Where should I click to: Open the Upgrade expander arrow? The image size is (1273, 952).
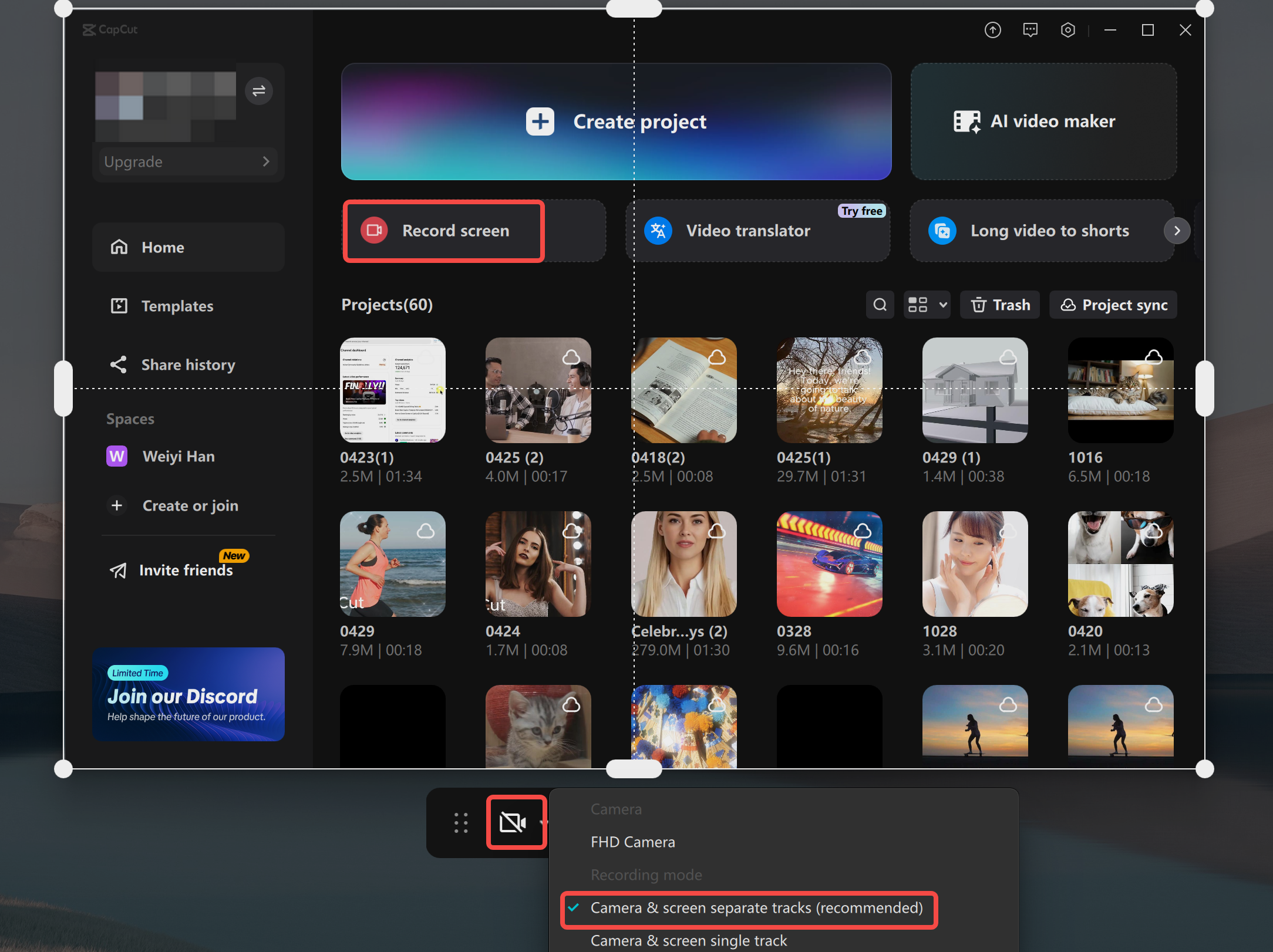[x=267, y=161]
